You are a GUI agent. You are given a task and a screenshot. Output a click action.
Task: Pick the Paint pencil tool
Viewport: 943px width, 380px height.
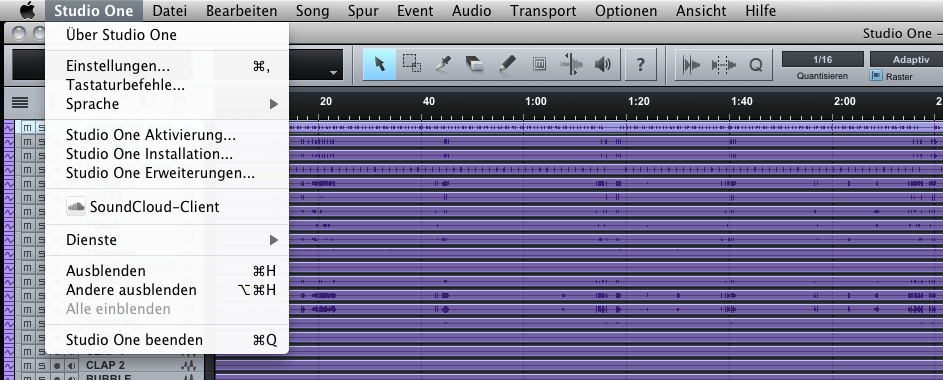click(508, 64)
